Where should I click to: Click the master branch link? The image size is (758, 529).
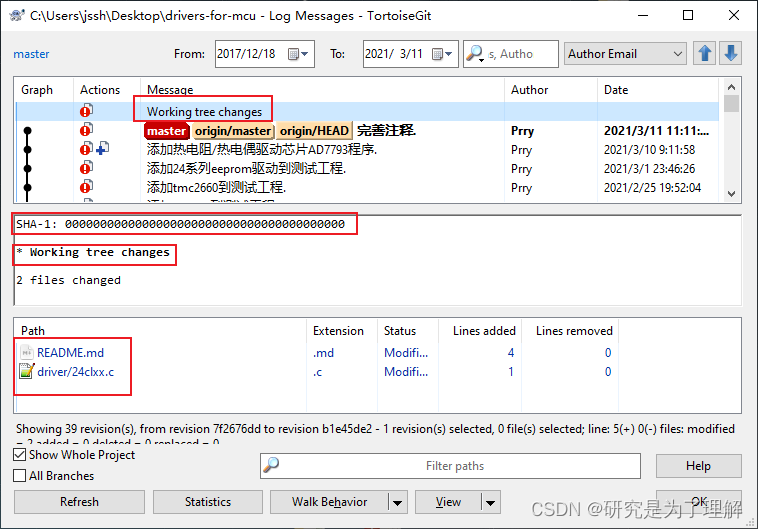coord(31,54)
